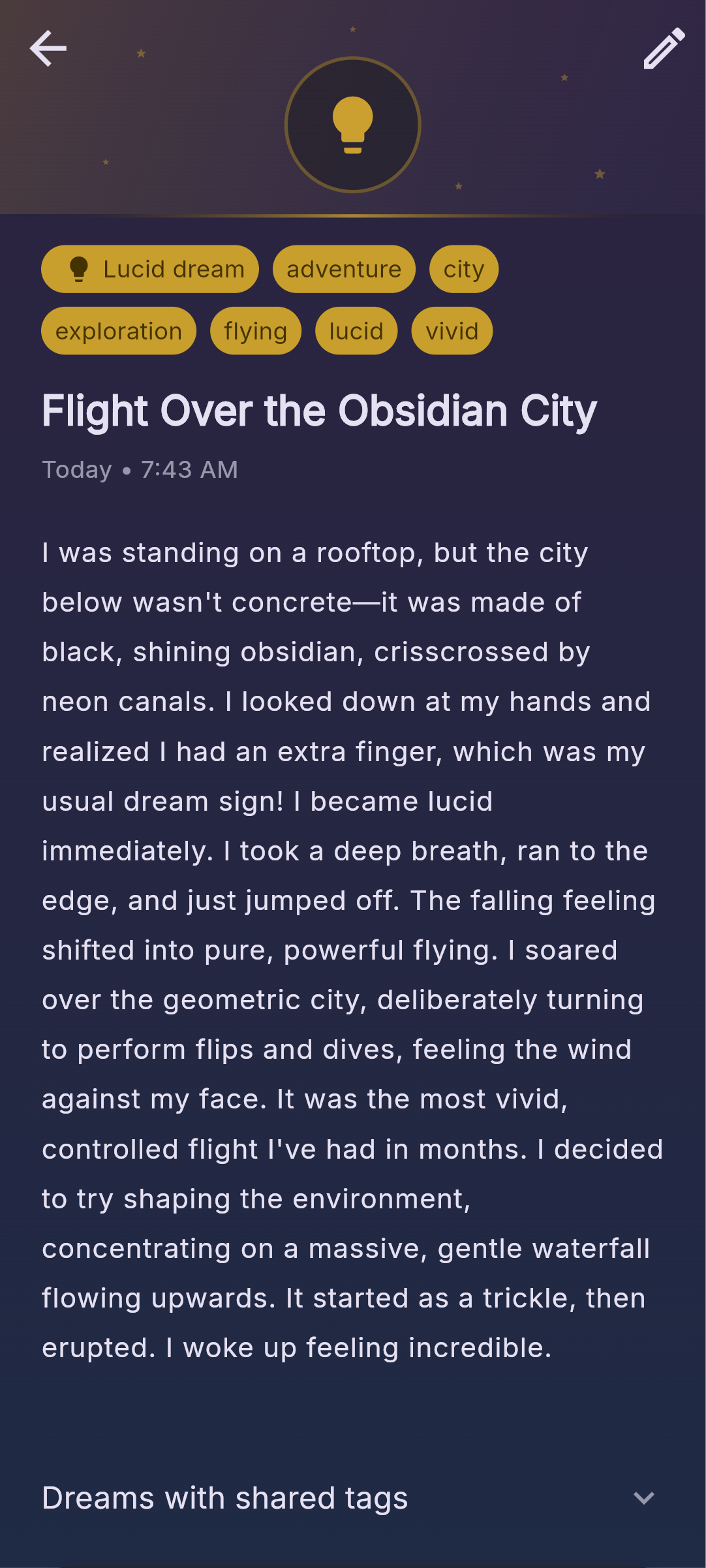The height and width of the screenshot is (1568, 706).
Task: Open the "vivid" tag
Action: [452, 330]
